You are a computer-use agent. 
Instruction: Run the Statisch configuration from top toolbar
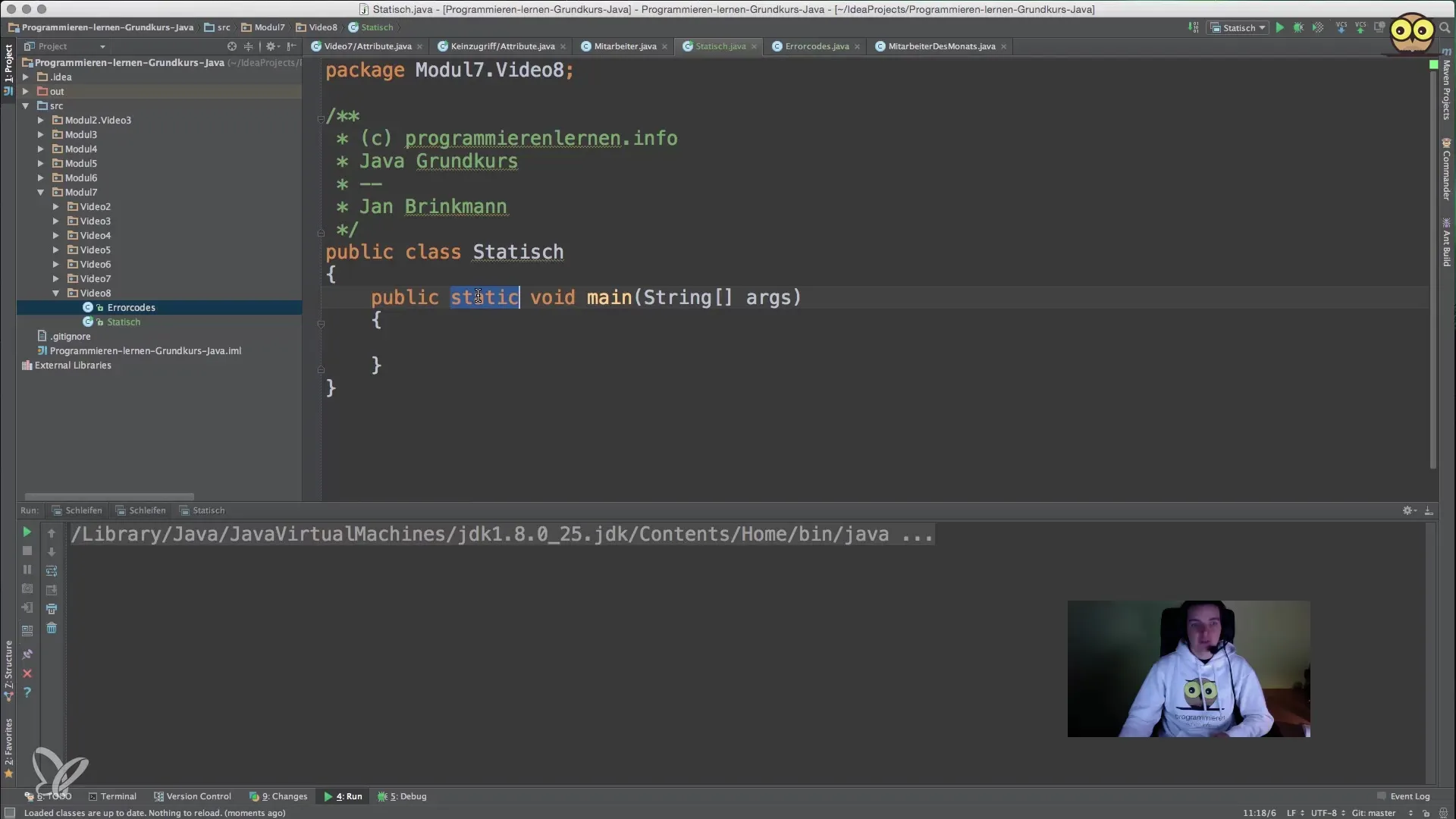click(1279, 27)
